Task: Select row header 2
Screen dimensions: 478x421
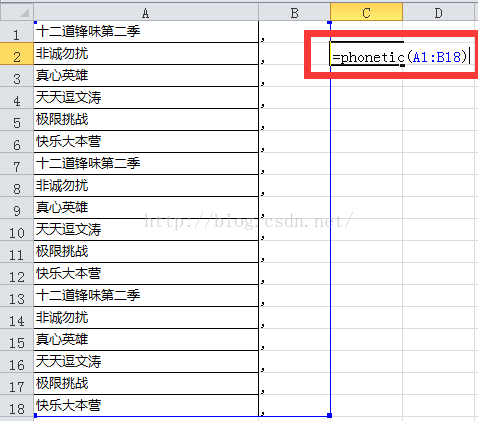Action: tap(17, 54)
